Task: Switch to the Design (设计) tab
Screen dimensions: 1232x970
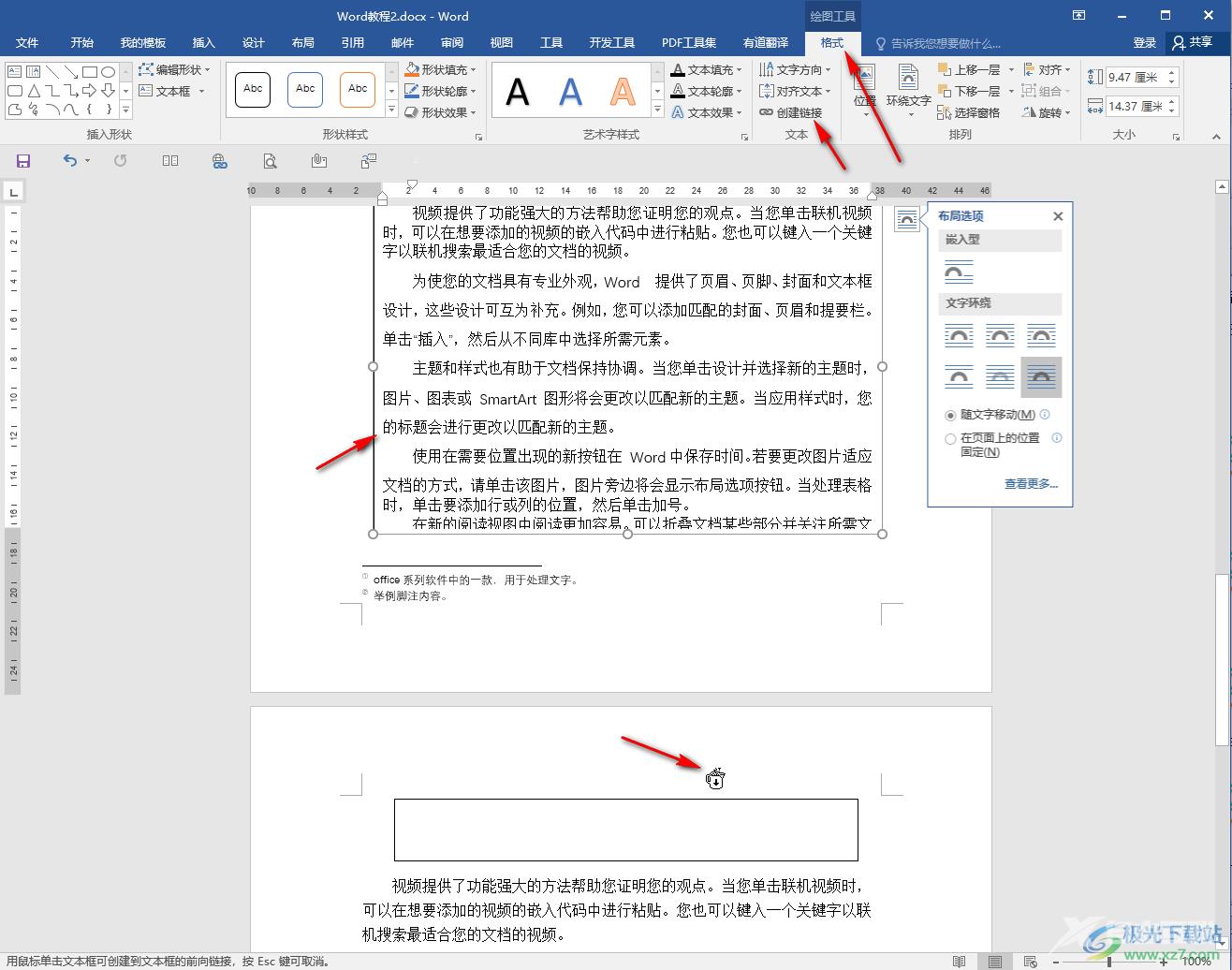Action: [x=253, y=43]
